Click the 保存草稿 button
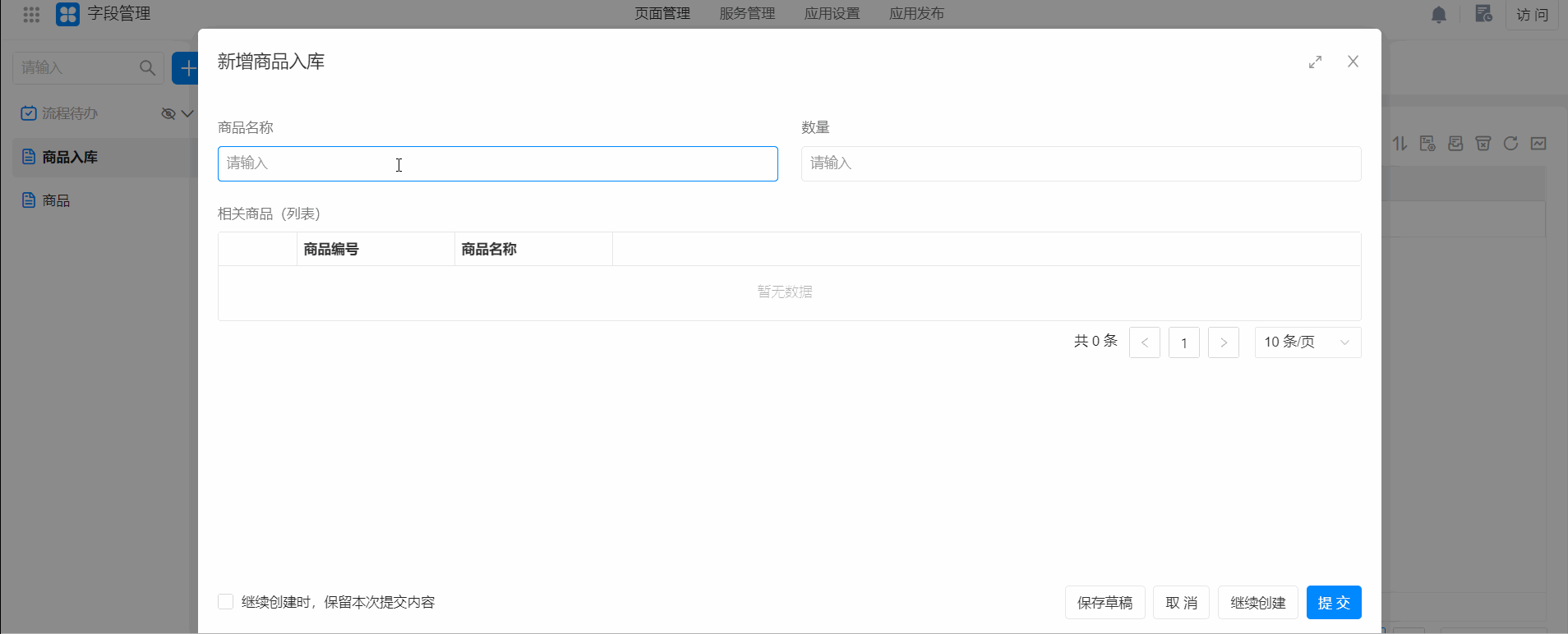1568x634 pixels. click(1105, 603)
